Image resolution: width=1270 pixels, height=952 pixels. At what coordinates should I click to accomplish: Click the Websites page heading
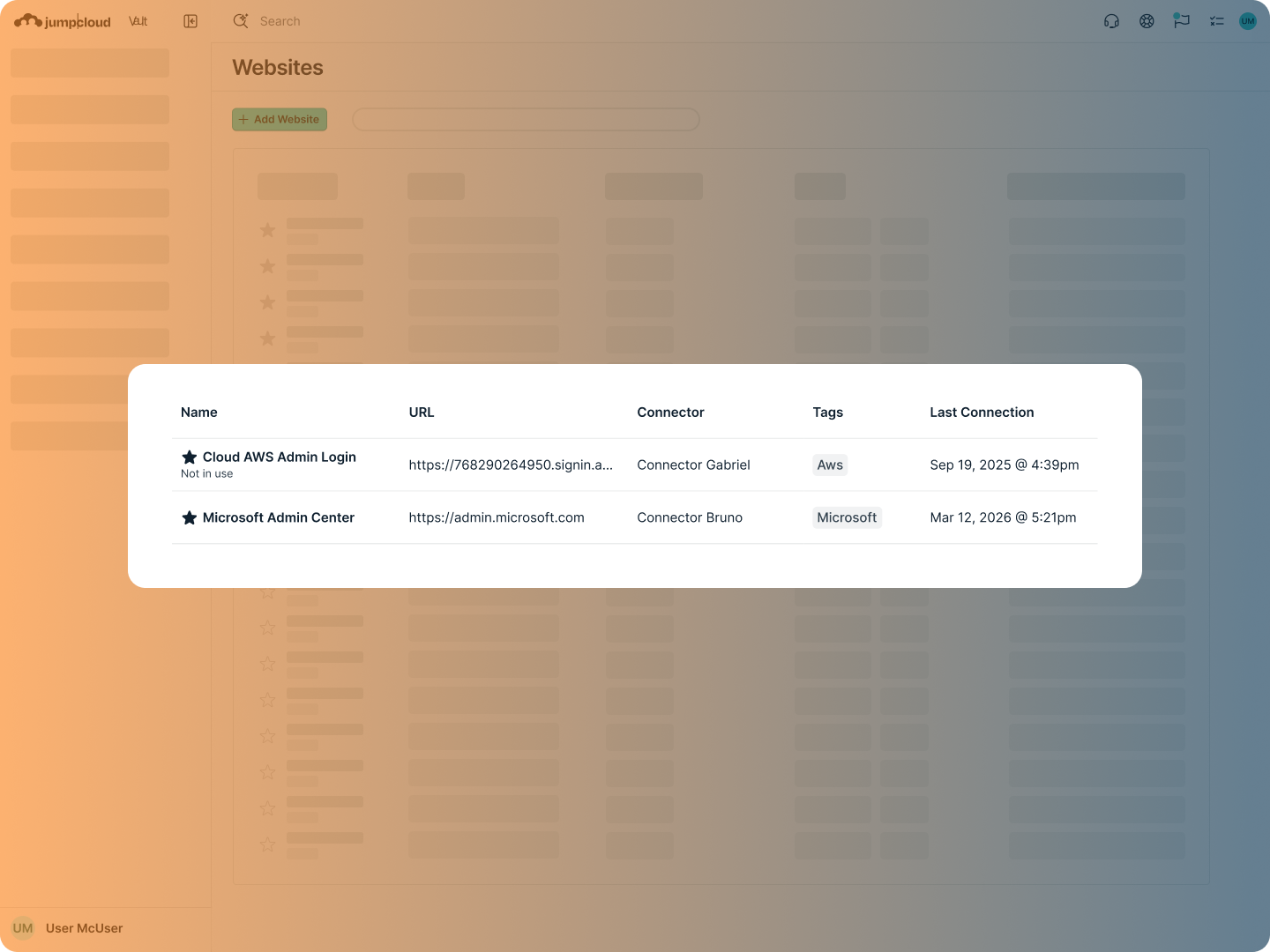(278, 68)
